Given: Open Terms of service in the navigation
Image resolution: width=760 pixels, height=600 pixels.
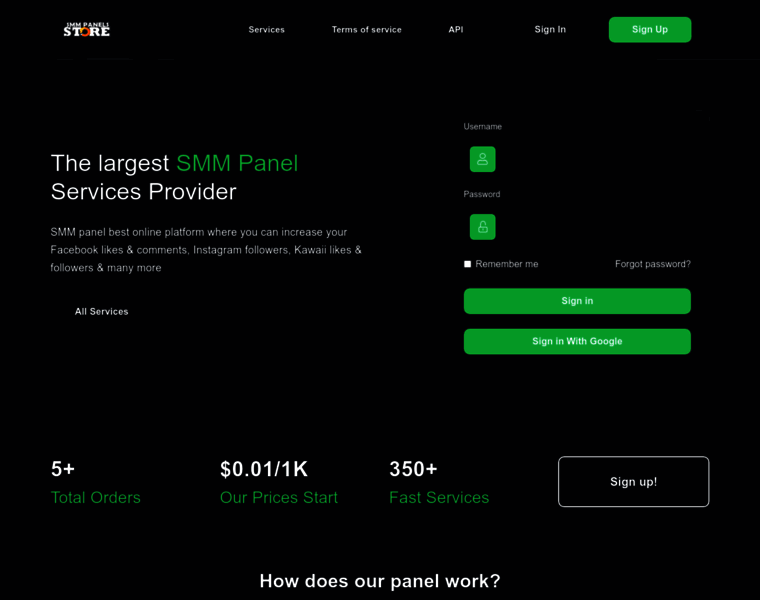Looking at the screenshot, I should pyautogui.click(x=366, y=29).
